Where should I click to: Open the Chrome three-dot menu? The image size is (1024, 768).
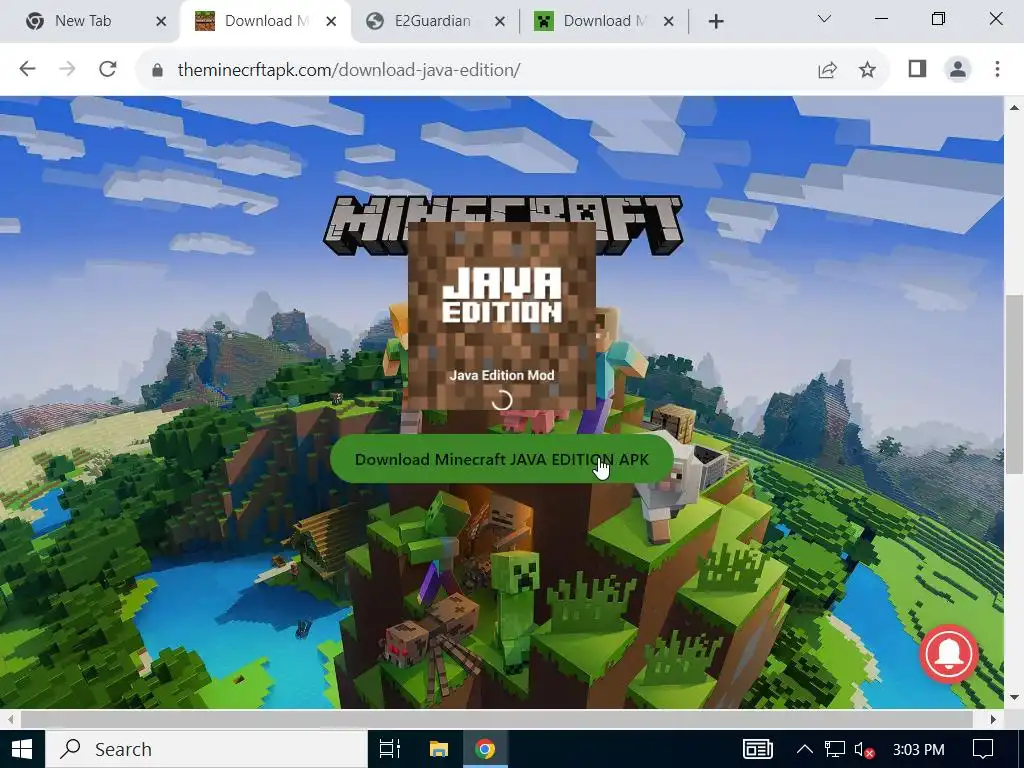coord(997,69)
